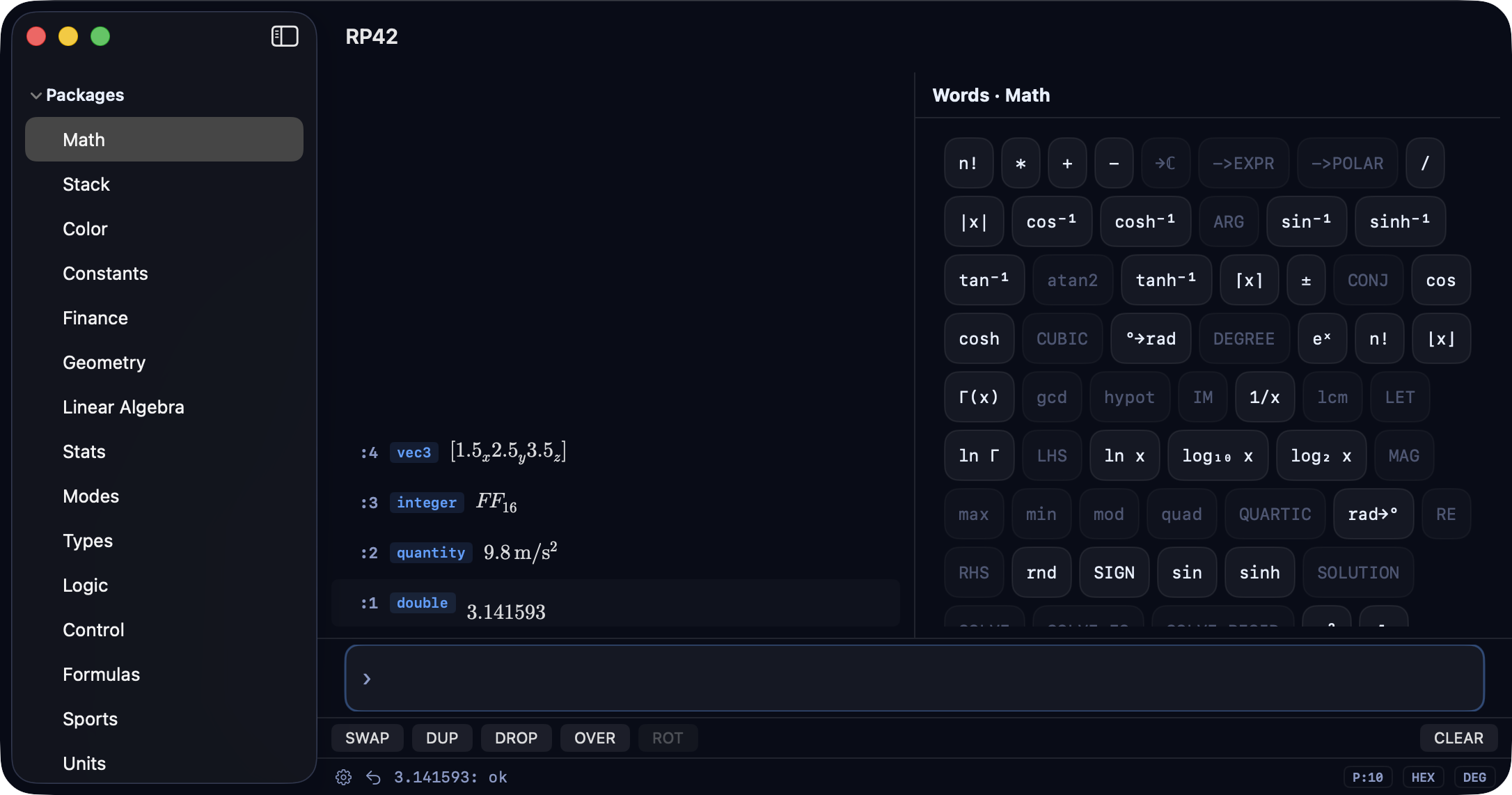Clear the stack with CLEAR
Viewport: 1512px width, 795px height.
(1458, 738)
